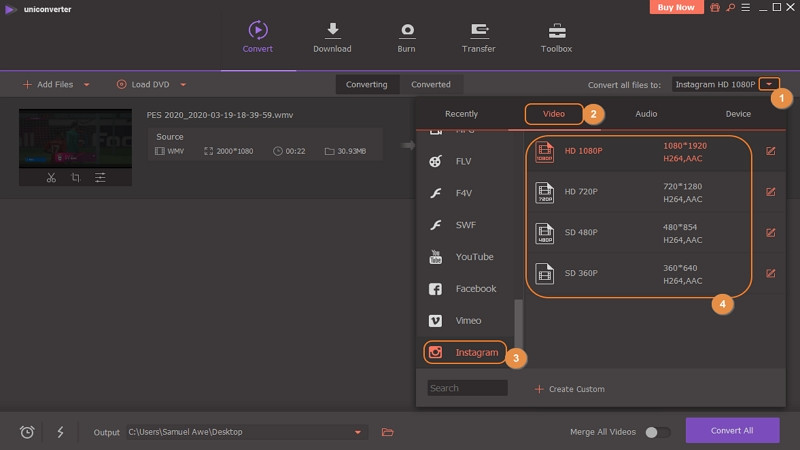
Task: Click the effects adjust sliders icon
Action: (x=100, y=178)
